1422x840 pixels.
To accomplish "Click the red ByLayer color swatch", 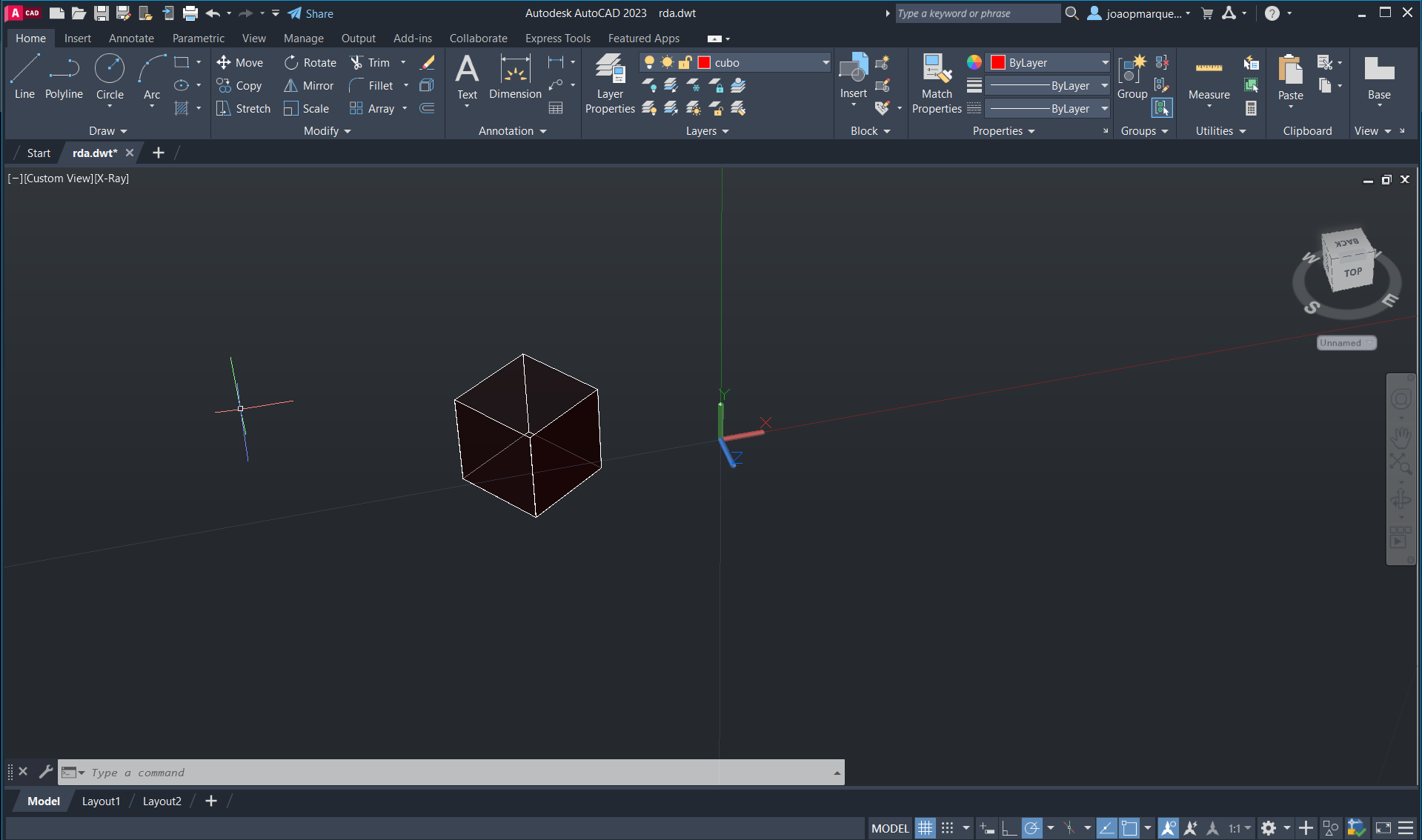I will [x=998, y=63].
